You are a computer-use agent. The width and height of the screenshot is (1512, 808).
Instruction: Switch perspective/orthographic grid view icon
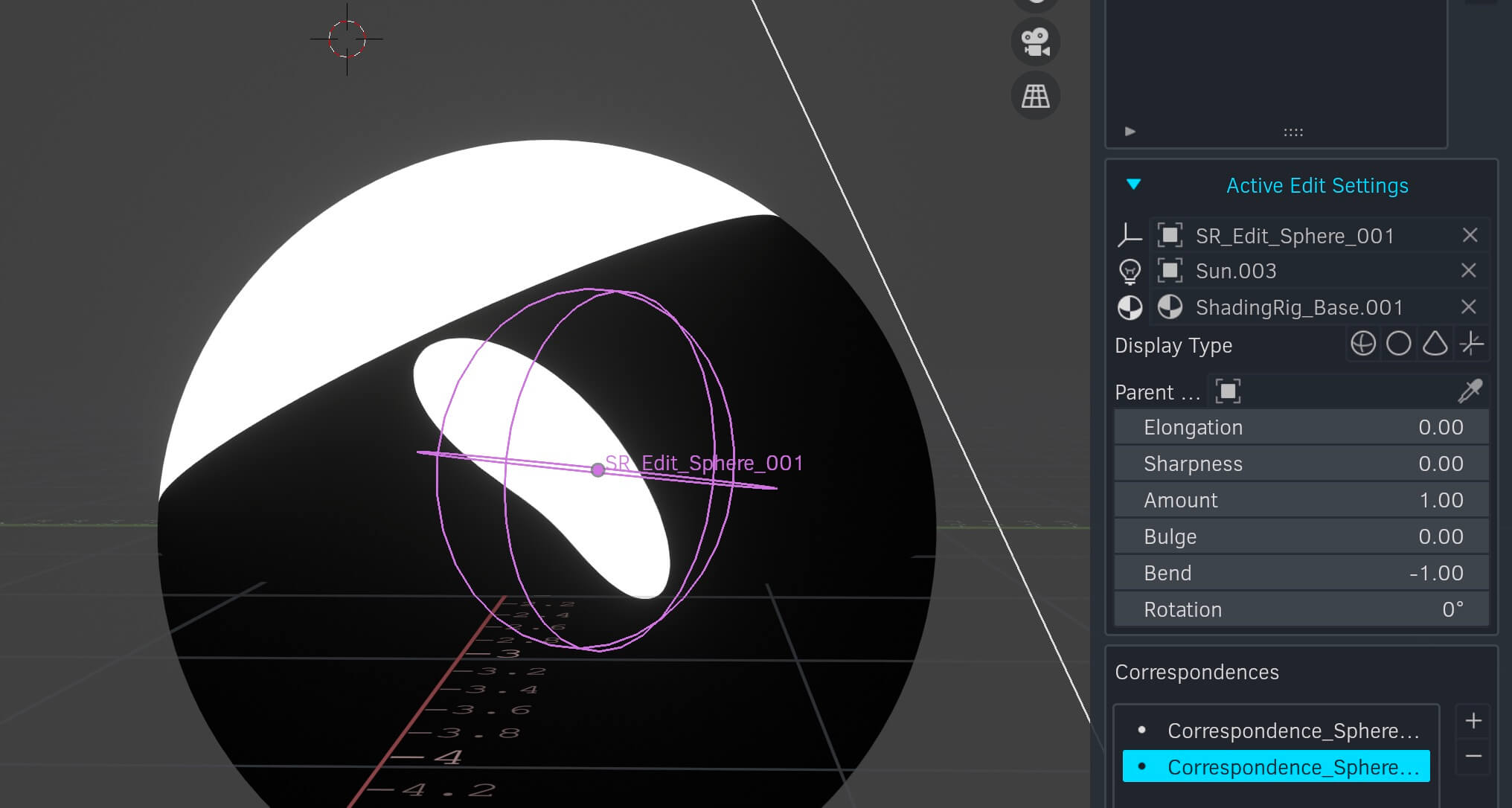pos(1035,96)
